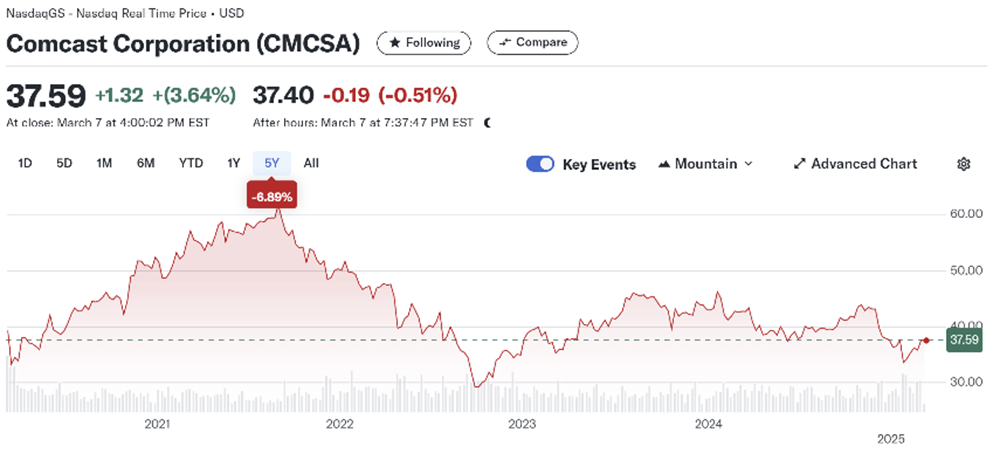Switch to the 1M range

coord(104,163)
